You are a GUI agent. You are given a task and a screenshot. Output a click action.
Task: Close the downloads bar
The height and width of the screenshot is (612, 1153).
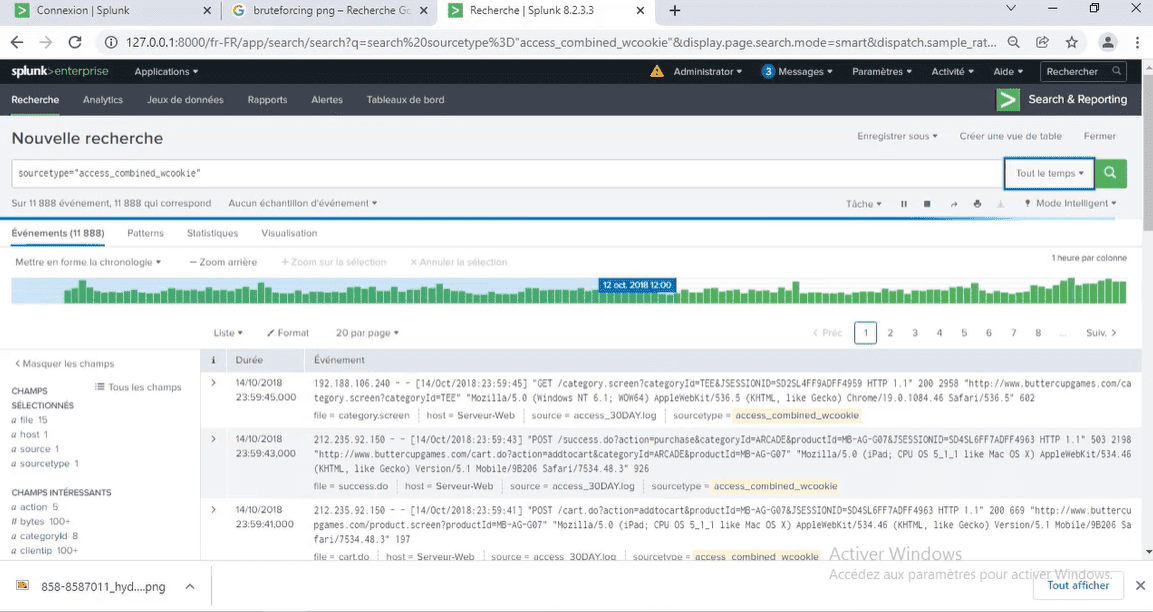pyautogui.click(x=1140, y=586)
